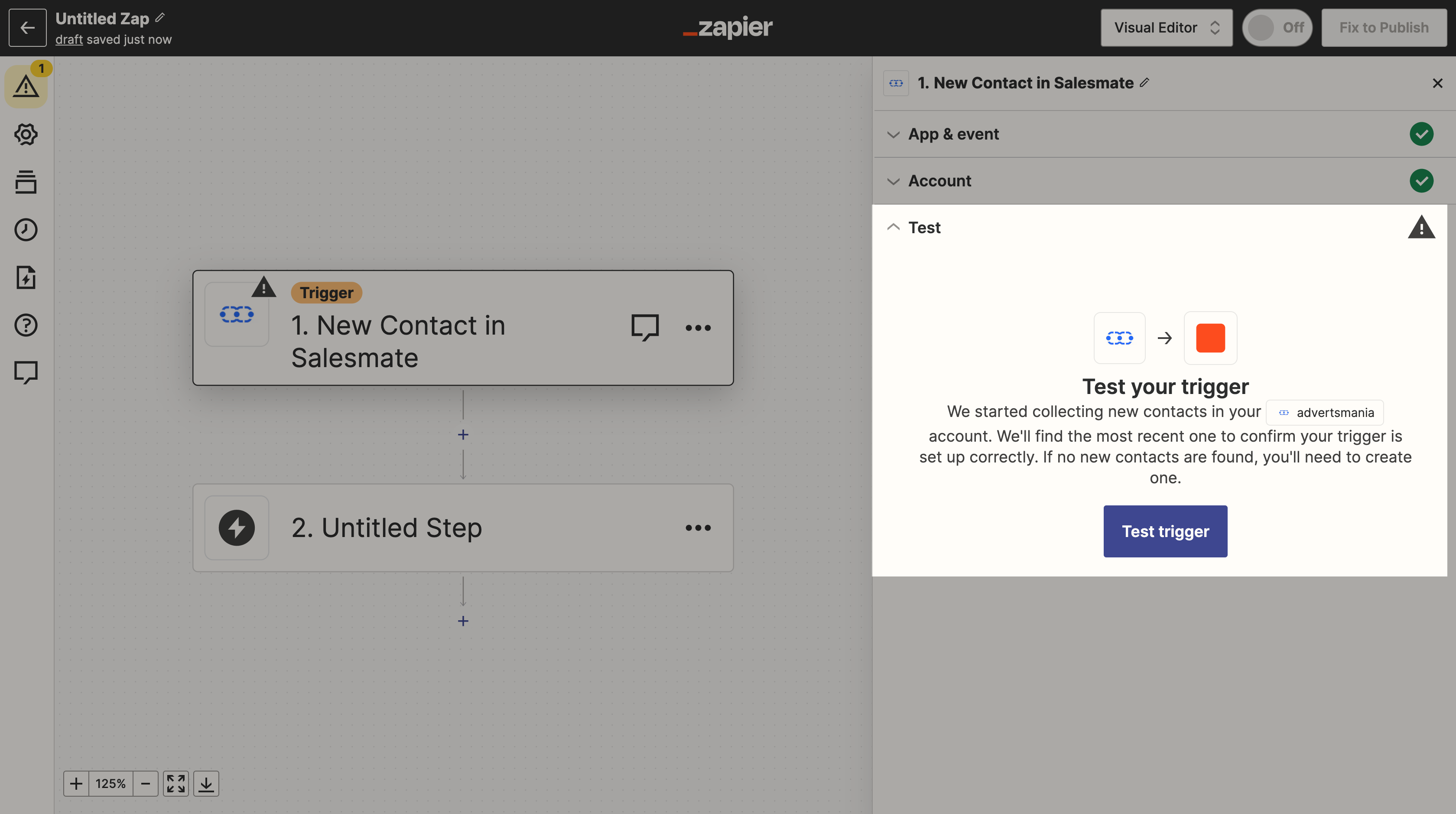
Task: Open Zap details file-bolt icon
Action: [x=26, y=277]
